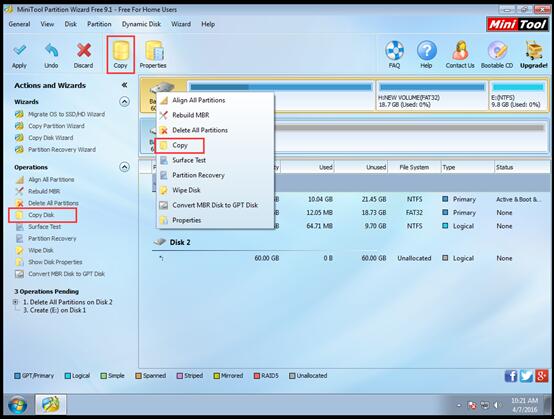Open the View menu
Image resolution: width=555 pixels, height=420 pixels.
click(x=47, y=24)
